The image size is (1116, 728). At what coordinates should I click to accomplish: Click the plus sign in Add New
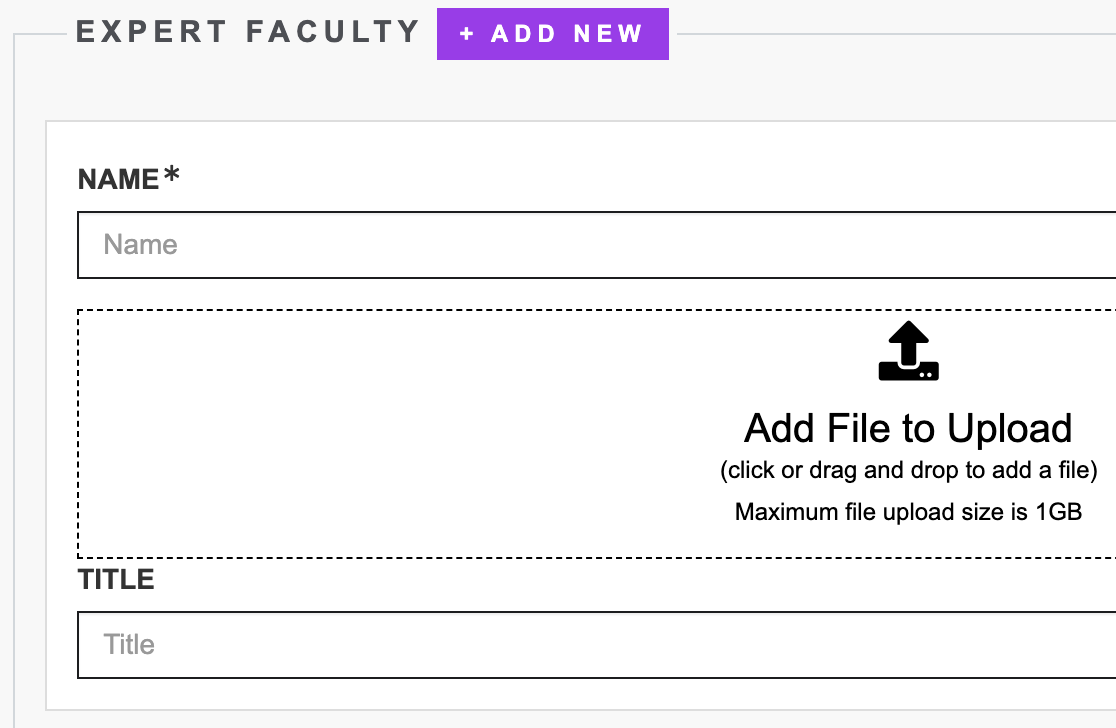point(467,34)
